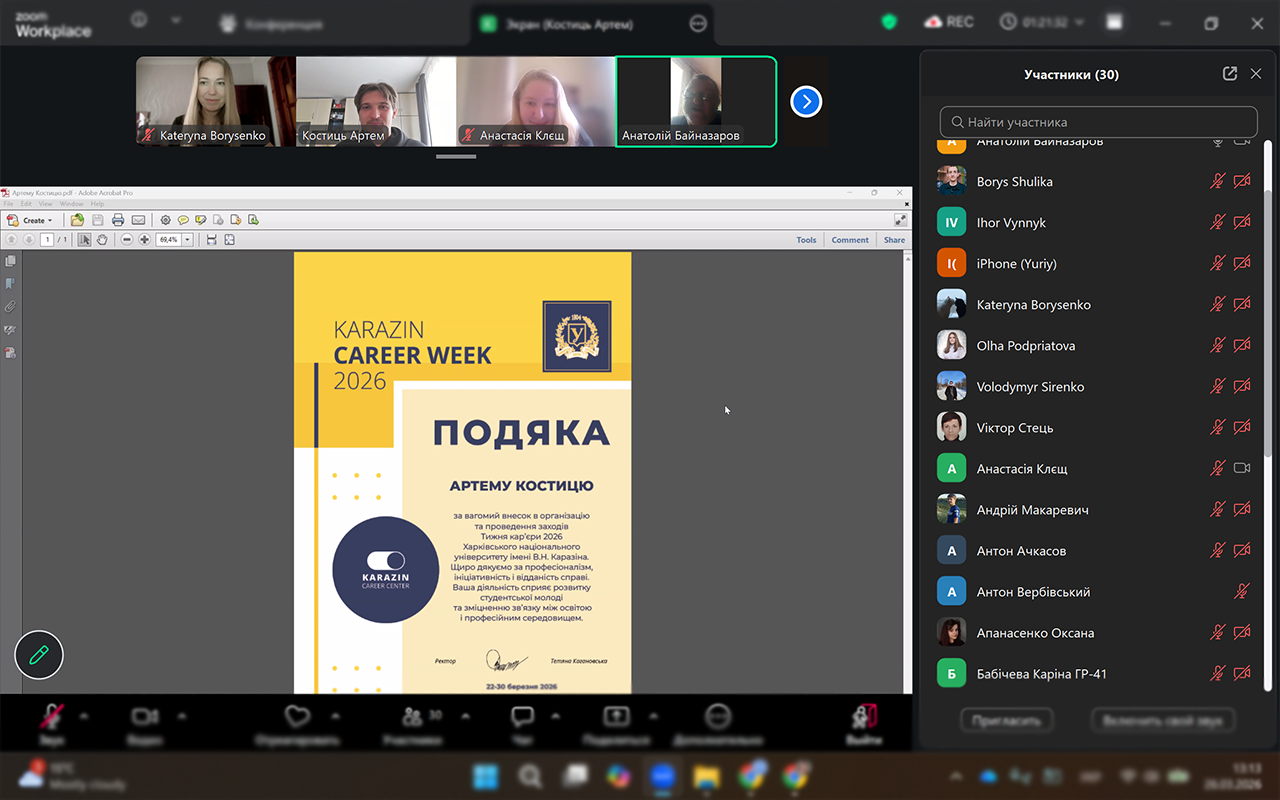
Task: Toggle the video camera in Zoom toolbar
Action: coord(145,718)
